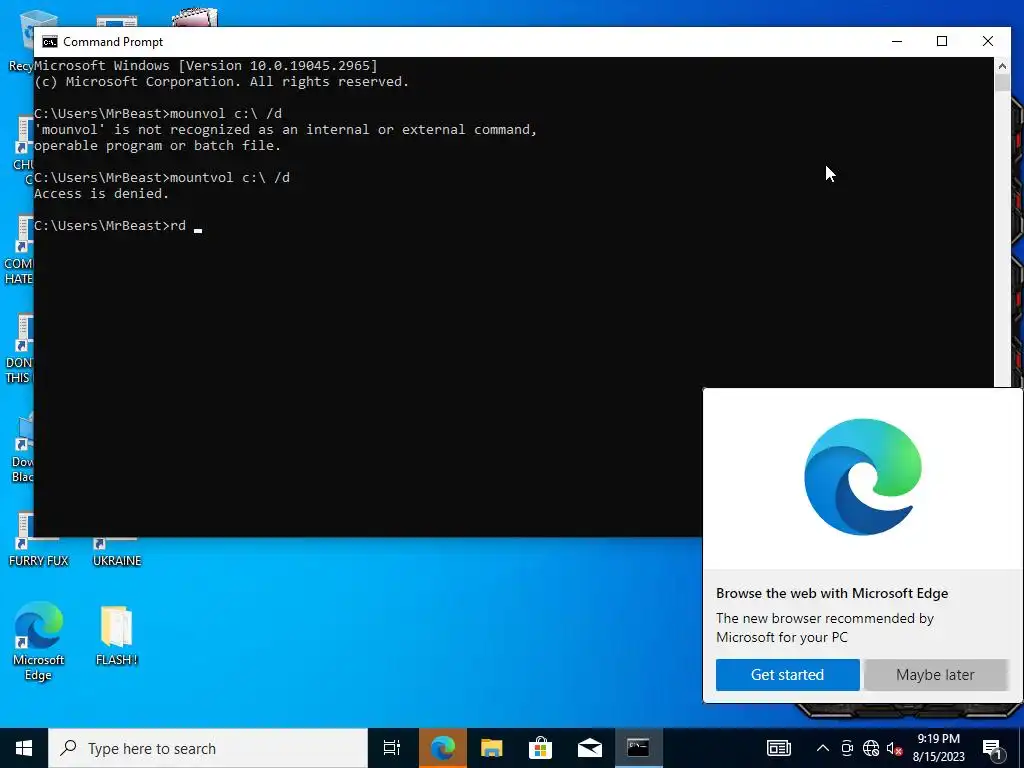Click the current prompt line with 'rd'

[x=118, y=226]
